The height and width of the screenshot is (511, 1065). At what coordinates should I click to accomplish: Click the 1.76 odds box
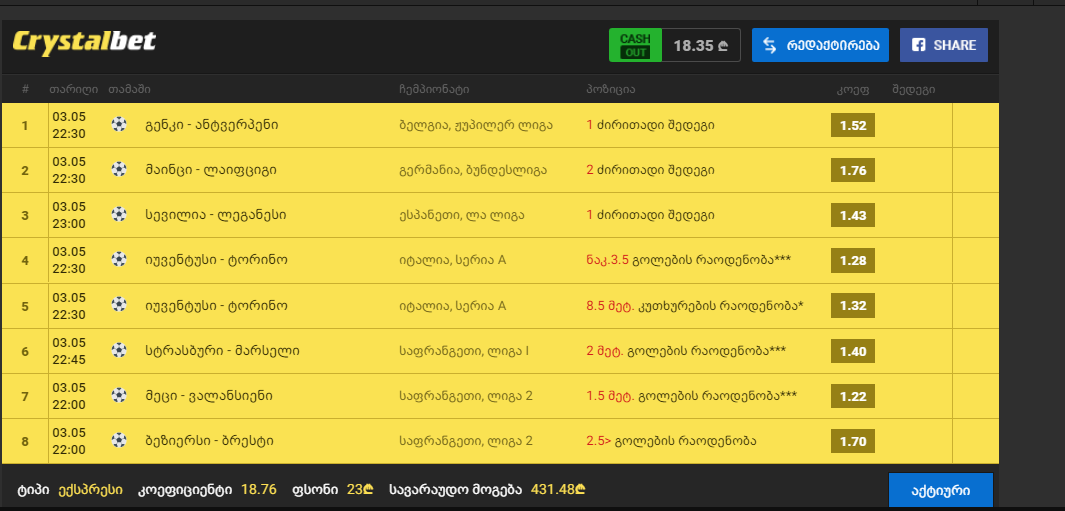852,171
